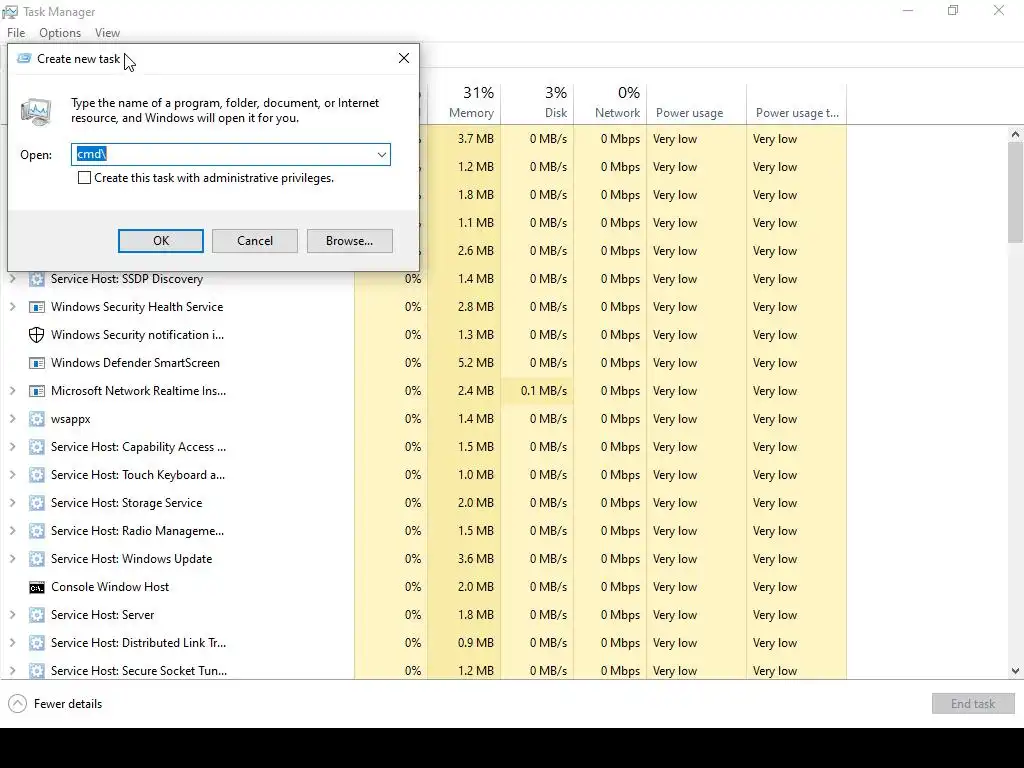Expand Service Host: Touch Keyboard row
The width and height of the screenshot is (1024, 768).
12,475
